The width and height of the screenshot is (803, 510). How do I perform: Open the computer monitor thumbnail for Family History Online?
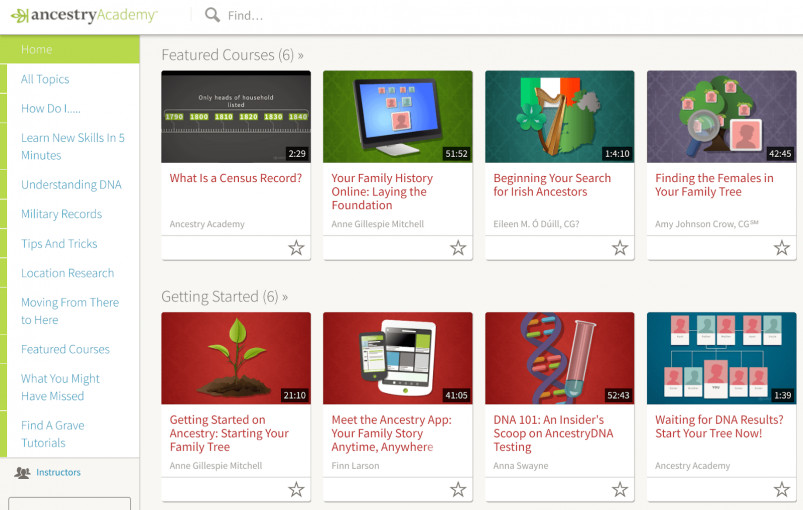click(397, 117)
